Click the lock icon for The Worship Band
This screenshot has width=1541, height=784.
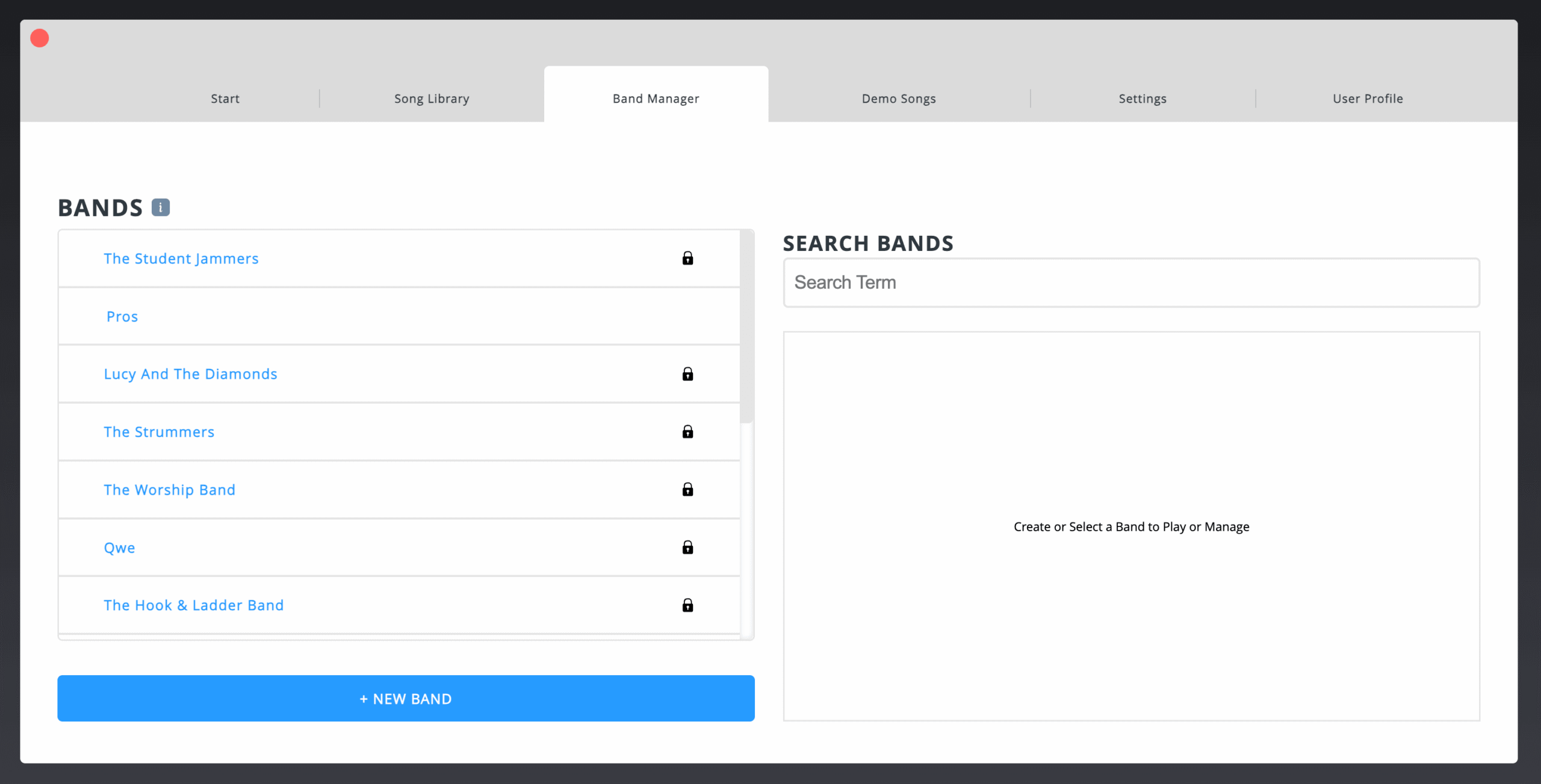(x=687, y=489)
